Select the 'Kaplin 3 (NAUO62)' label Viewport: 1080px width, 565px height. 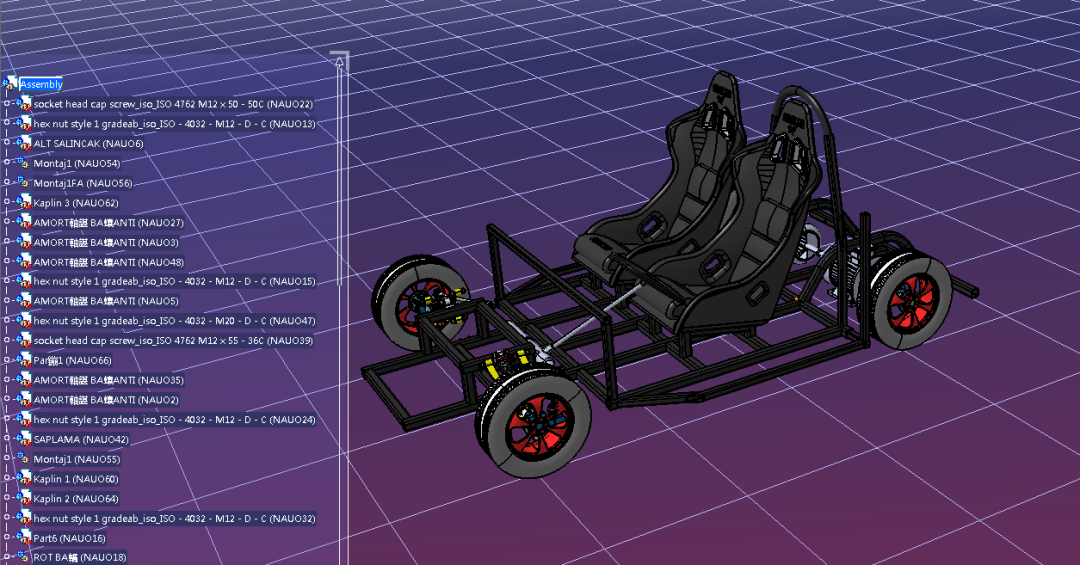click(x=76, y=203)
